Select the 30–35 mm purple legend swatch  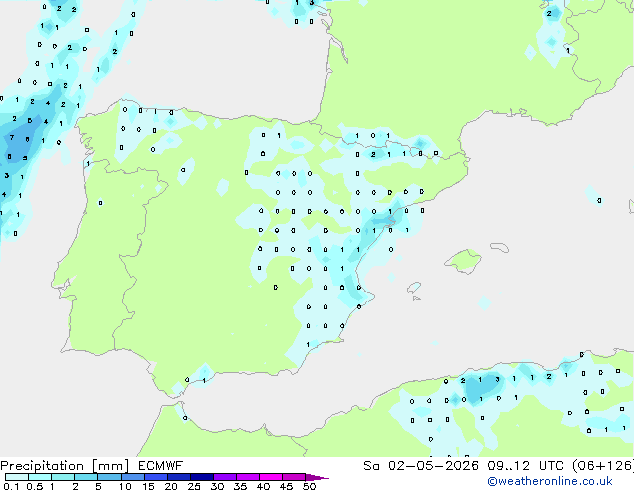[x=224, y=477]
